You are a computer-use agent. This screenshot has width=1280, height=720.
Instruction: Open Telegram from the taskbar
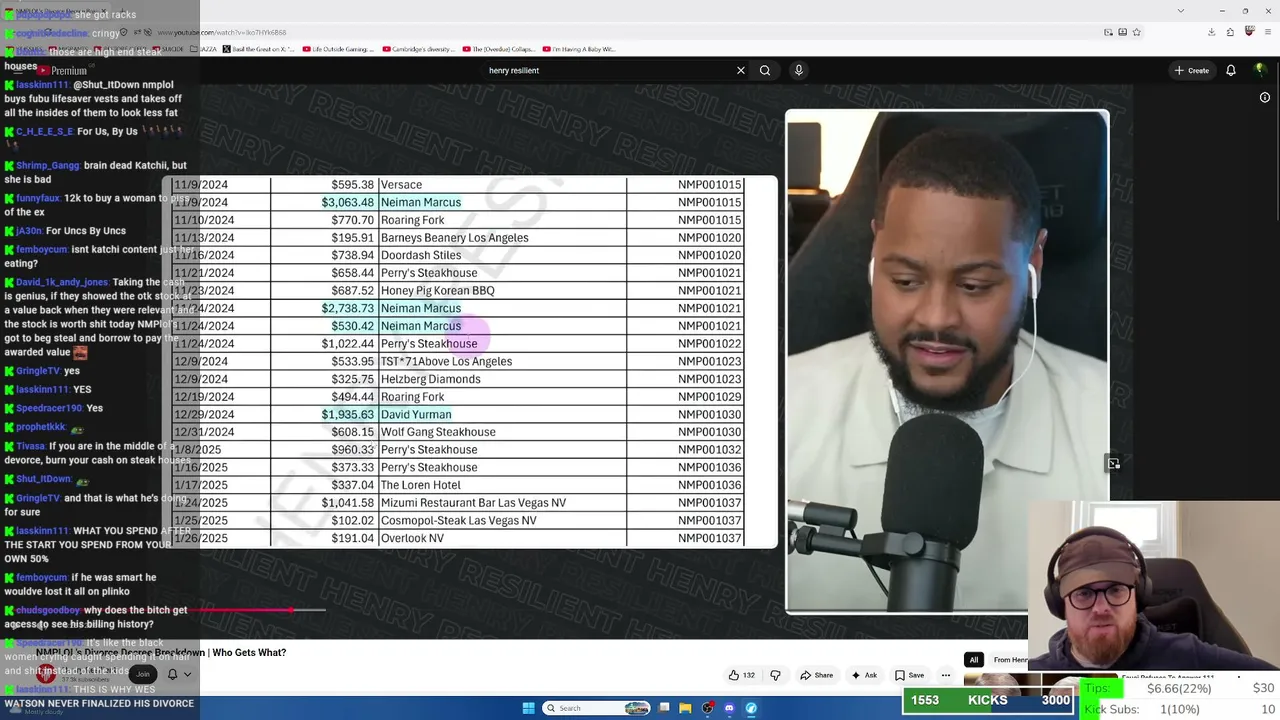[751, 708]
